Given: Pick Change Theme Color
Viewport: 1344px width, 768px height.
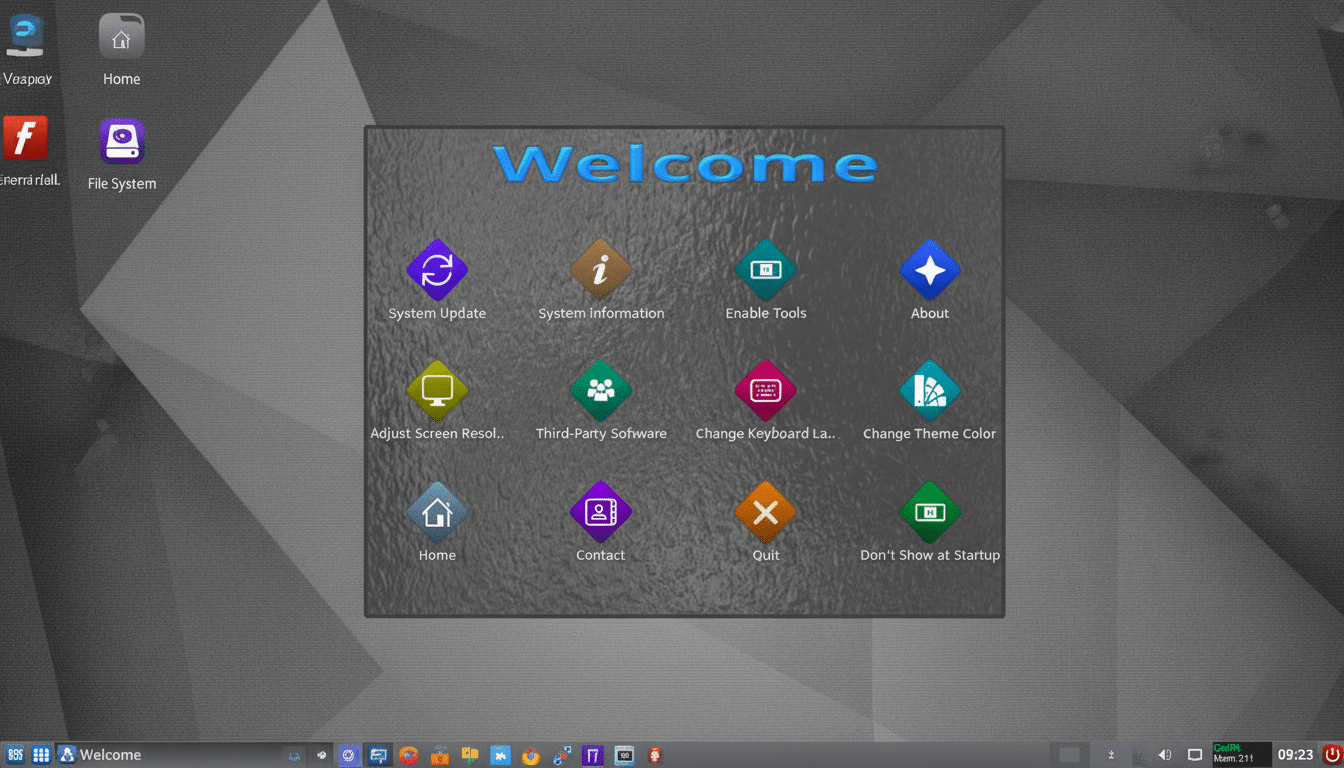Looking at the screenshot, I should [x=929, y=391].
